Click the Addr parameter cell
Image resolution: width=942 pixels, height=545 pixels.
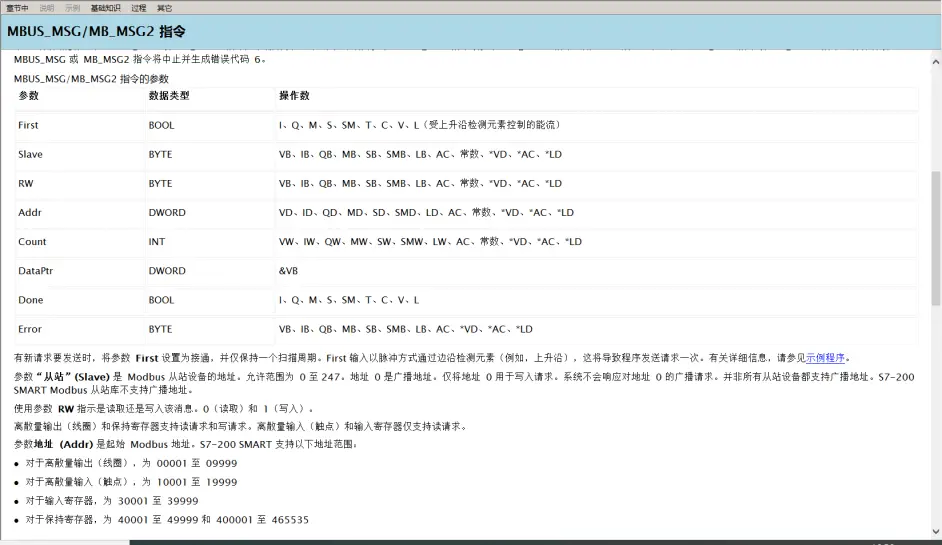coord(29,212)
